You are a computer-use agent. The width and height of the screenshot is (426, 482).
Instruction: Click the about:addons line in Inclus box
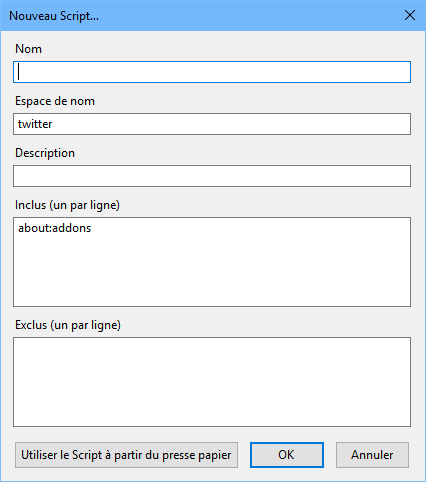tap(55, 228)
